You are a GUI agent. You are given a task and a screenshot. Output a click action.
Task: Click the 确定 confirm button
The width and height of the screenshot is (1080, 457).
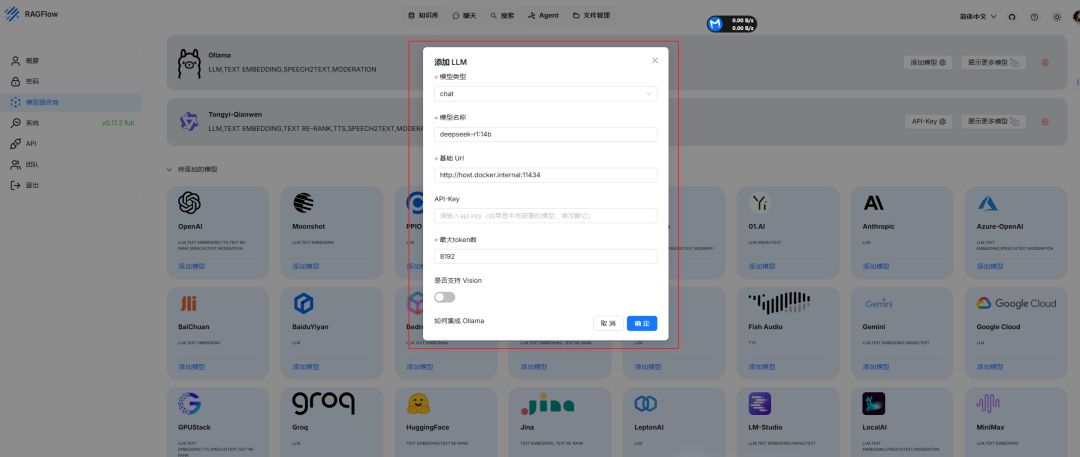click(642, 323)
